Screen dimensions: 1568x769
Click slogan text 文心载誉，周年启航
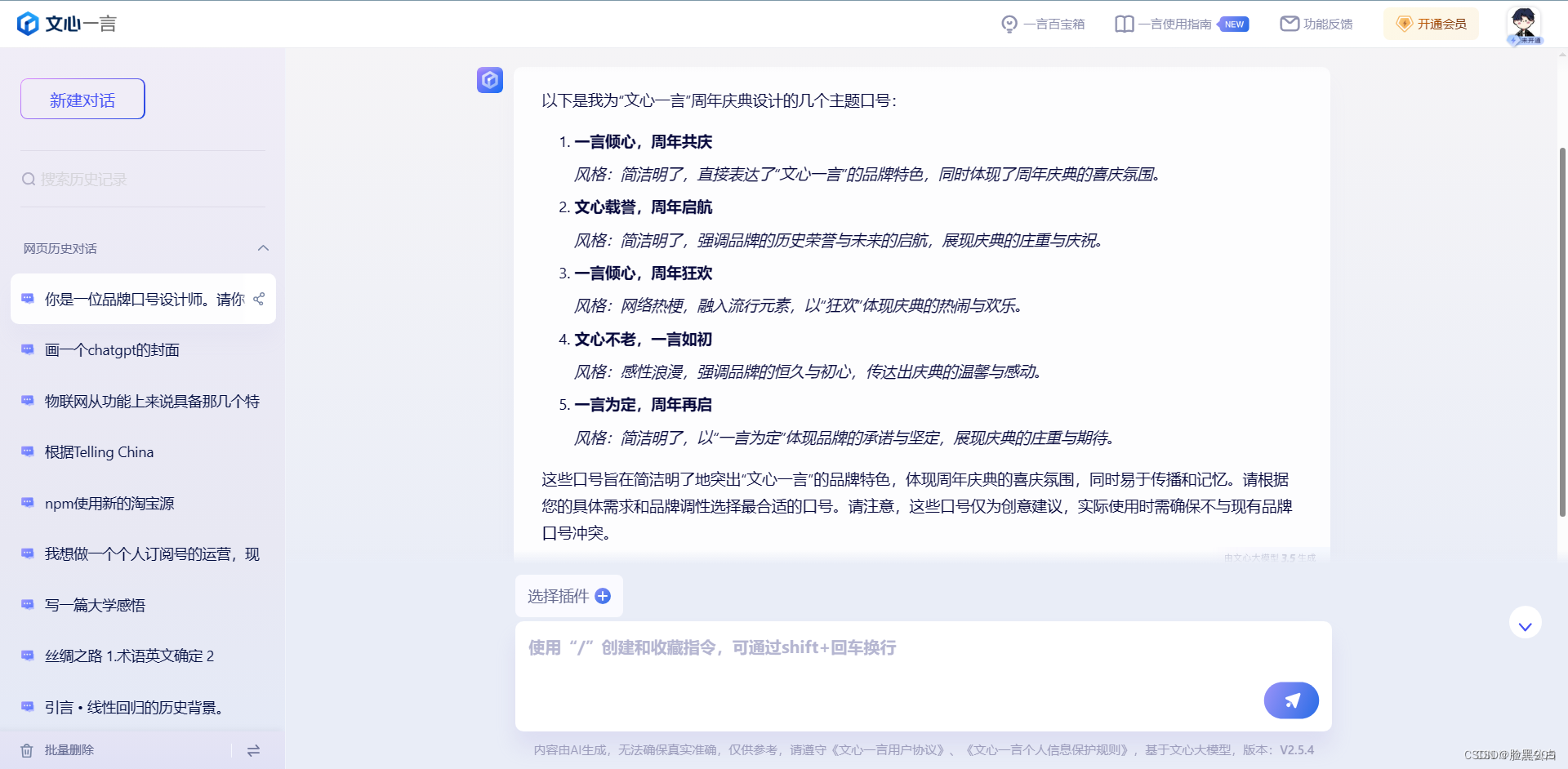tap(644, 207)
